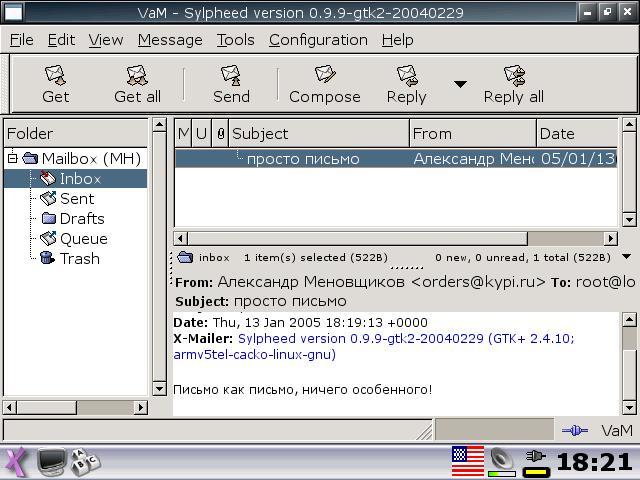Sort by the Date column header
640x480 pixels.
click(x=577, y=133)
